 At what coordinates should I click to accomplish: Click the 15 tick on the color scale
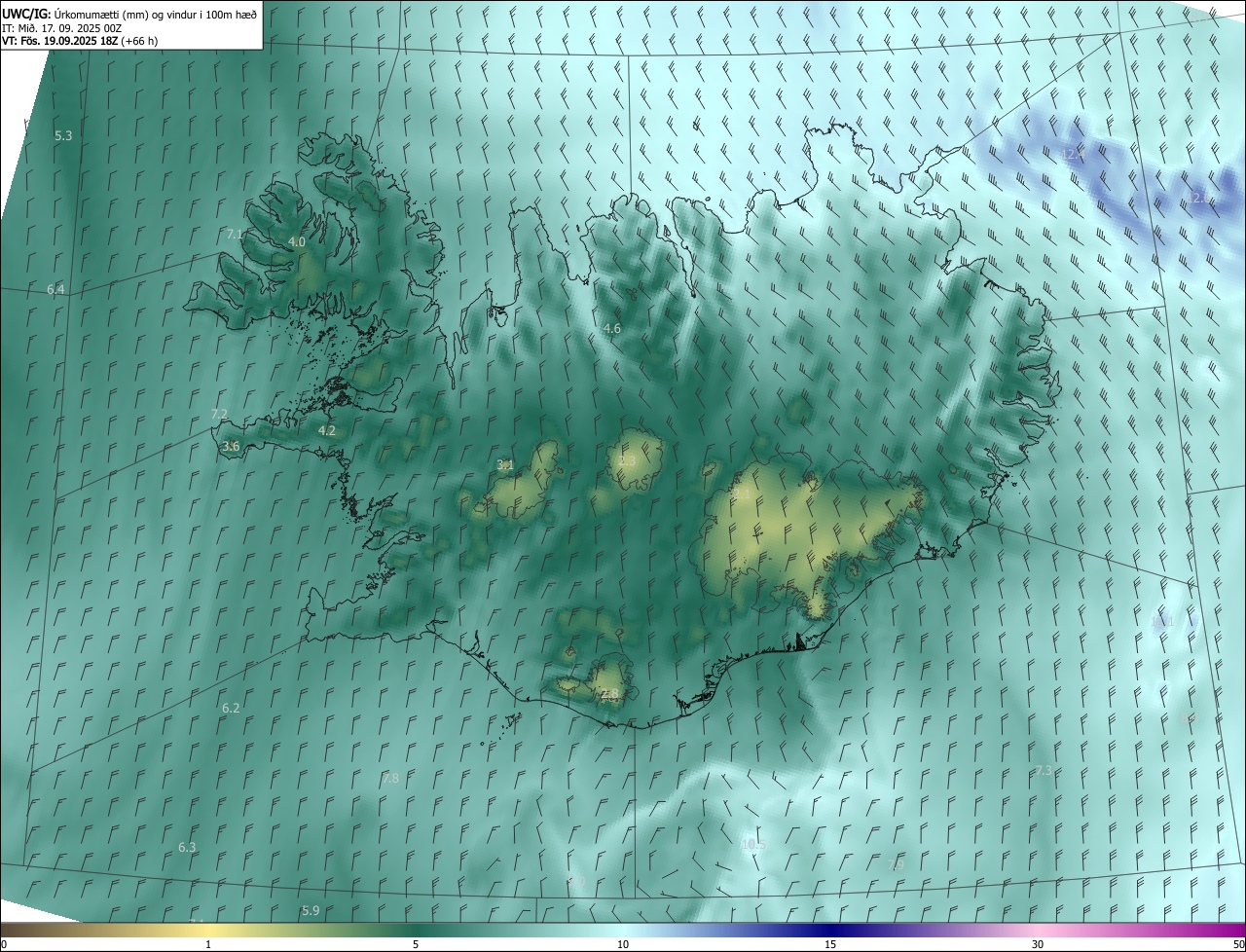click(x=830, y=944)
